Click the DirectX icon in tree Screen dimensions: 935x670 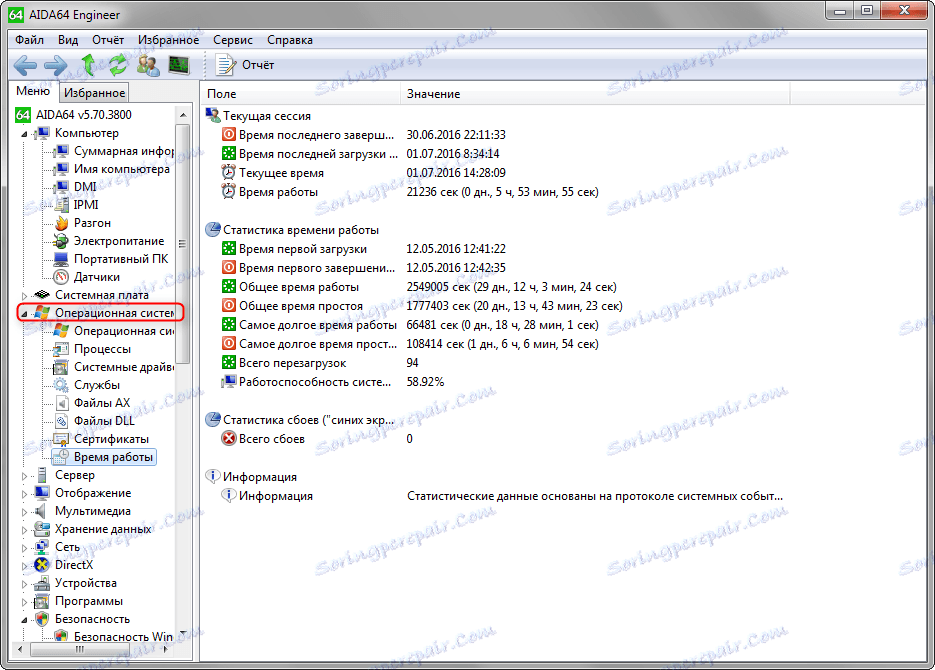[42, 565]
